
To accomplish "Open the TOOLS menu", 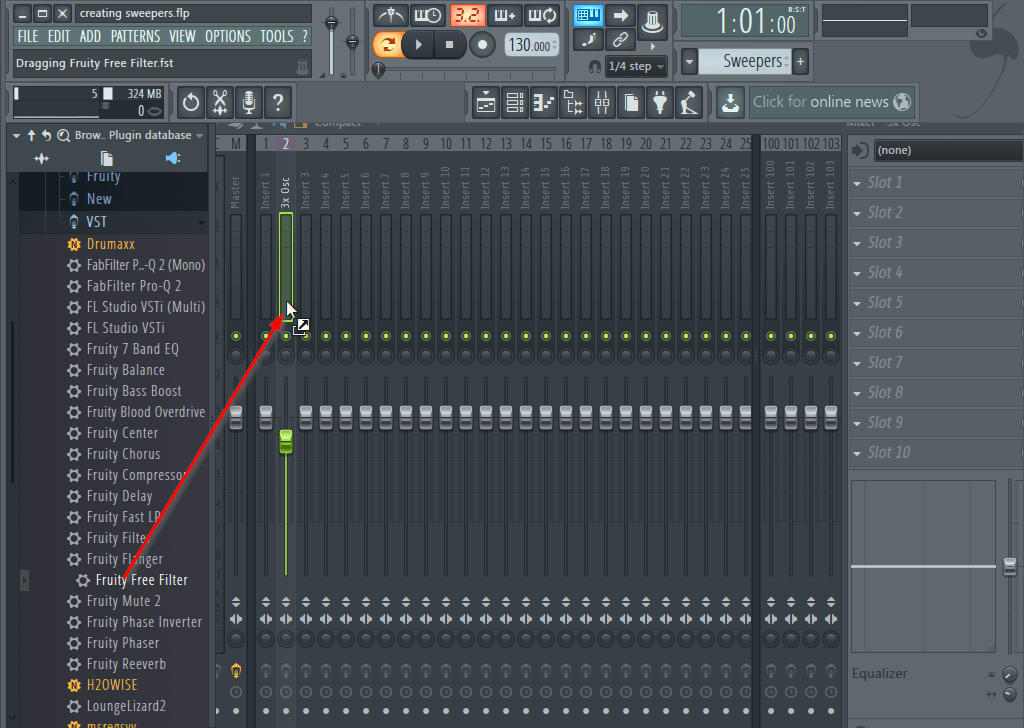I will (277, 37).
